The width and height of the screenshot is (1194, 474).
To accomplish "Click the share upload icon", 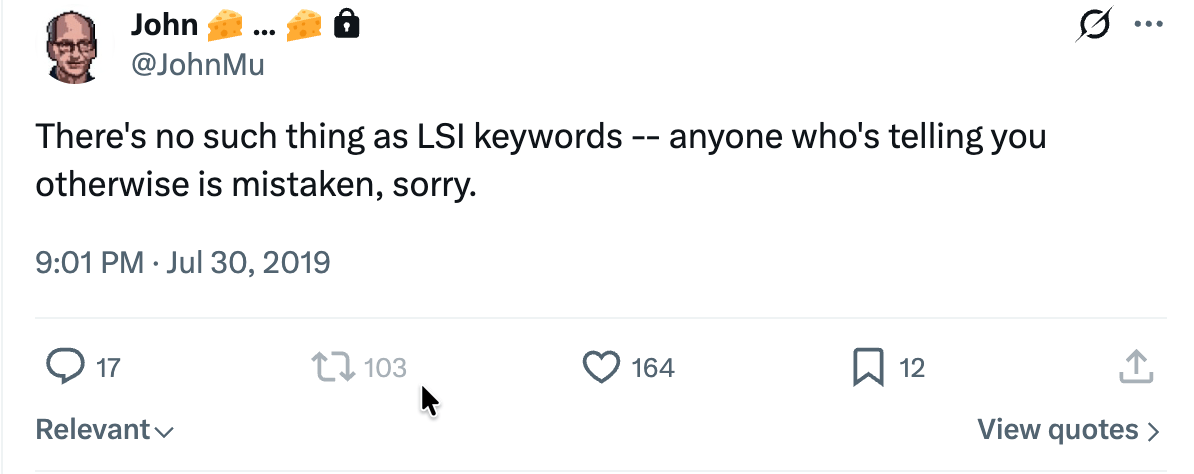I will (x=1135, y=367).
